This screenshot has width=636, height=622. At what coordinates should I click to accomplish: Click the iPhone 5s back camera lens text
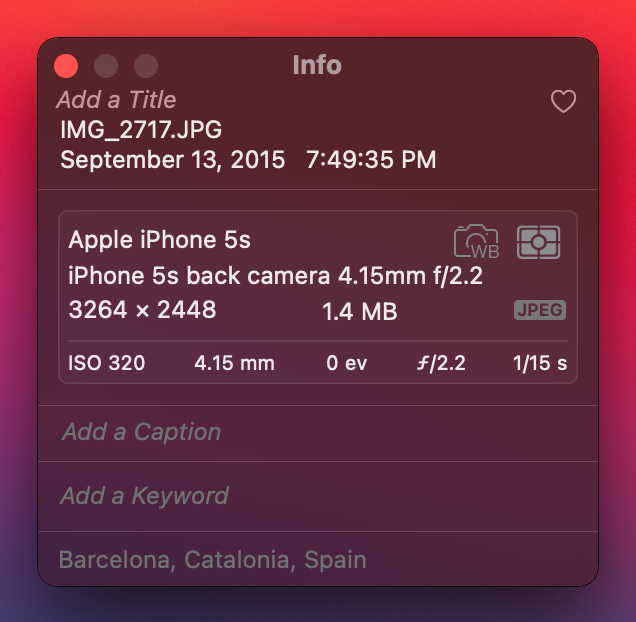pos(275,276)
